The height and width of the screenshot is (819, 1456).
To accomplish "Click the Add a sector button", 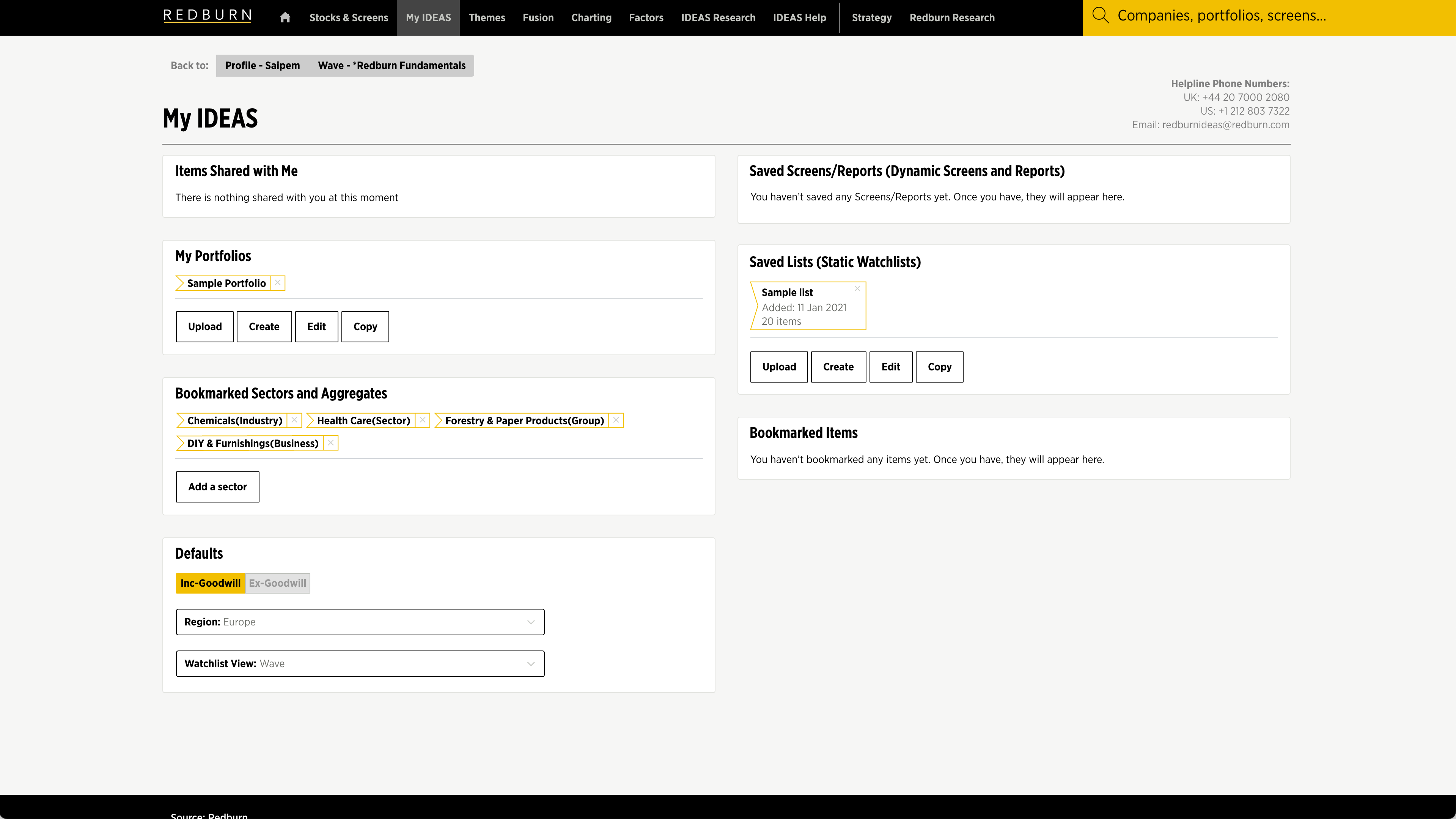I will pyautogui.click(x=218, y=487).
